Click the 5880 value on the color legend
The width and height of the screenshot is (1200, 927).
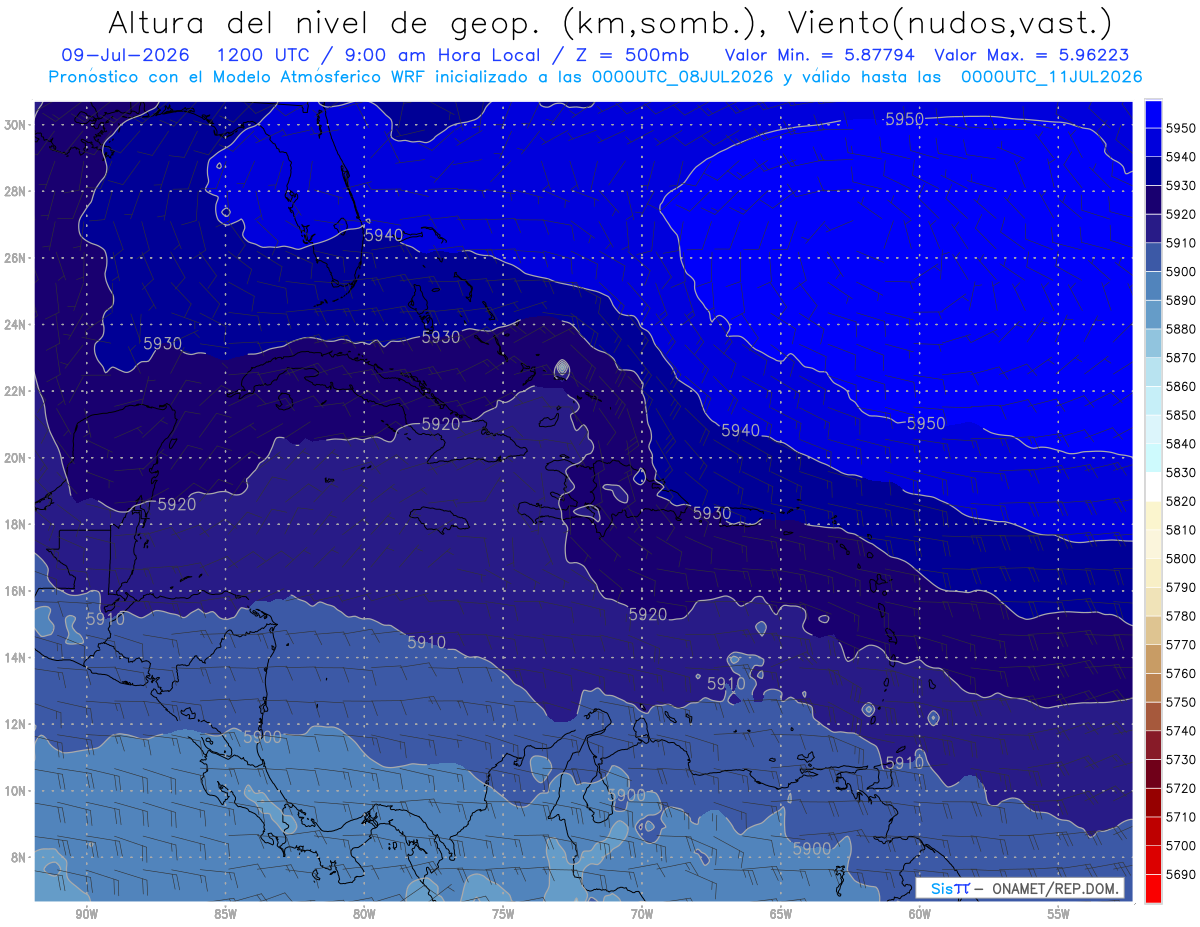[1181, 329]
